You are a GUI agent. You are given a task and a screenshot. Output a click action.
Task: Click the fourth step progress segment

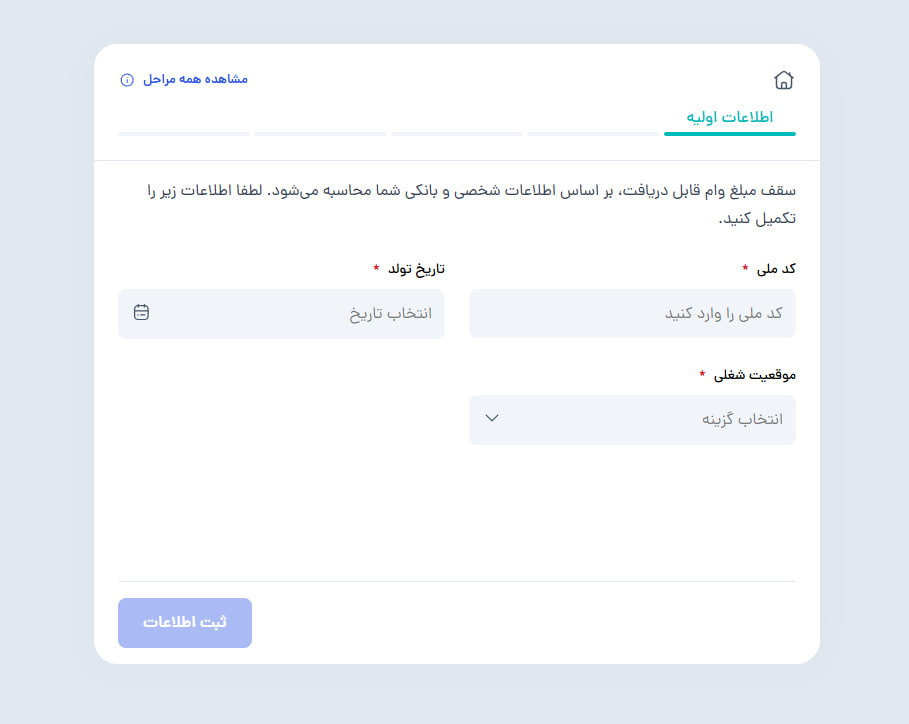pyautogui.click(x=320, y=133)
